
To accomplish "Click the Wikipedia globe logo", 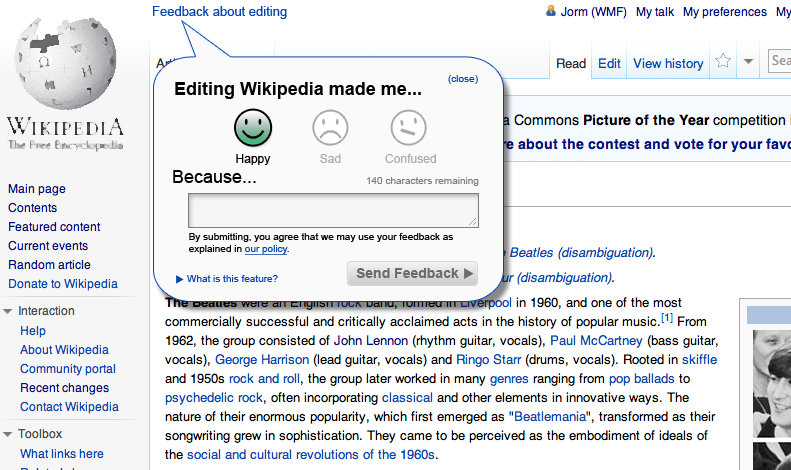I will point(65,64).
